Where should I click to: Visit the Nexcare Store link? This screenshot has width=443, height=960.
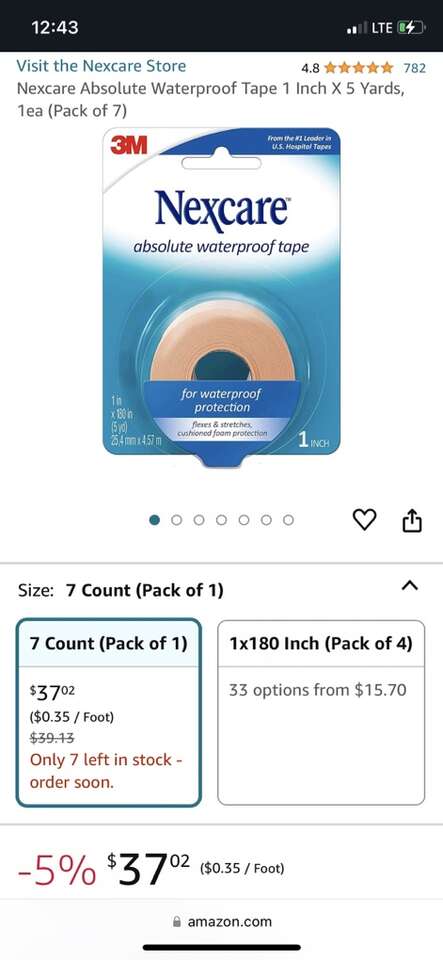pos(101,66)
